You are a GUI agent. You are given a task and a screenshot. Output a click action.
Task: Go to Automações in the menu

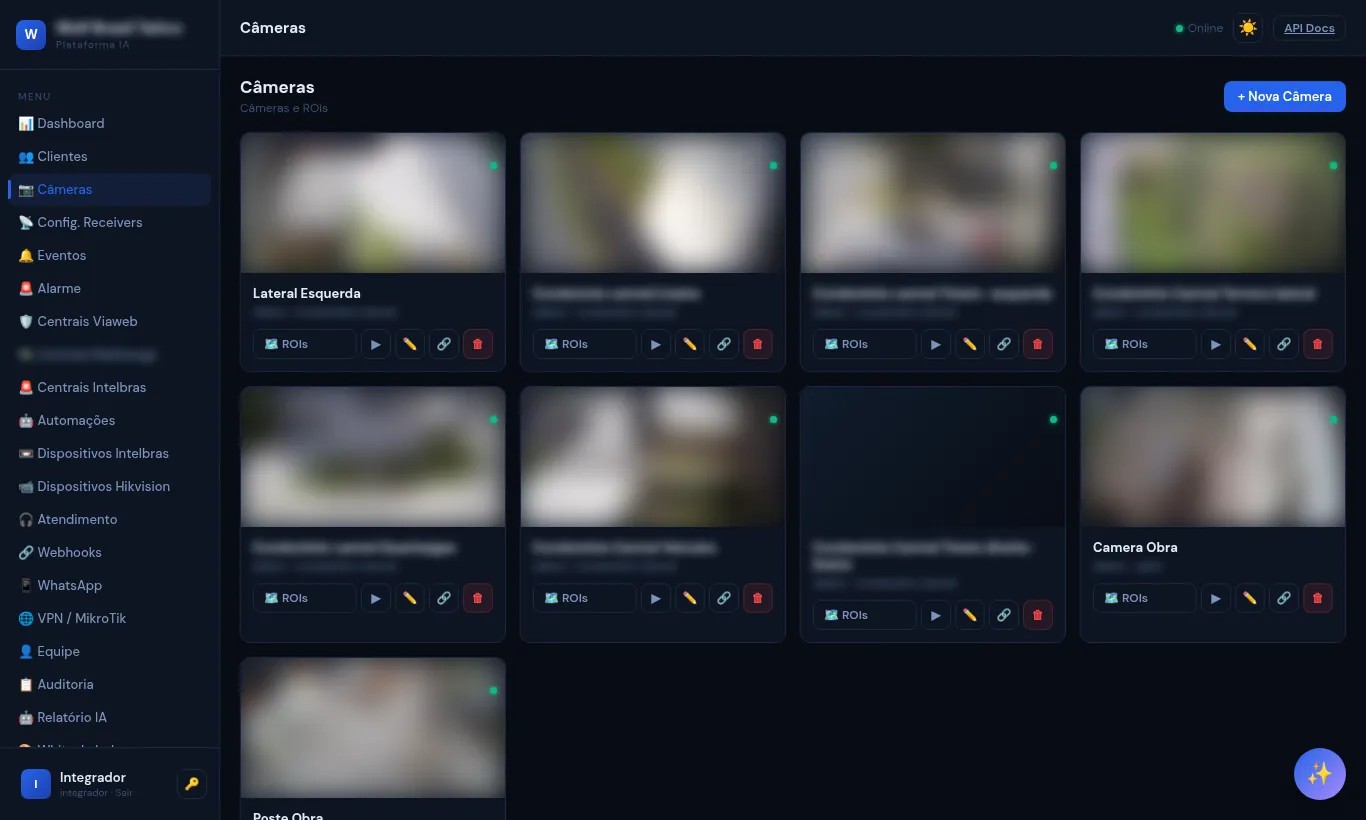point(109,420)
